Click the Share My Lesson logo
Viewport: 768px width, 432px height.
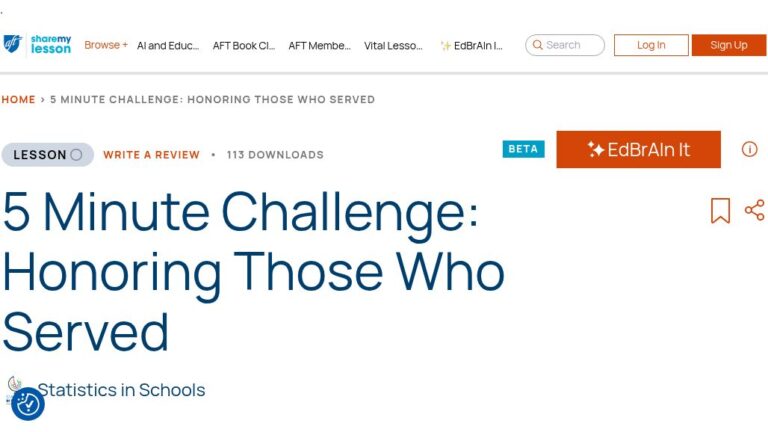click(x=37, y=44)
